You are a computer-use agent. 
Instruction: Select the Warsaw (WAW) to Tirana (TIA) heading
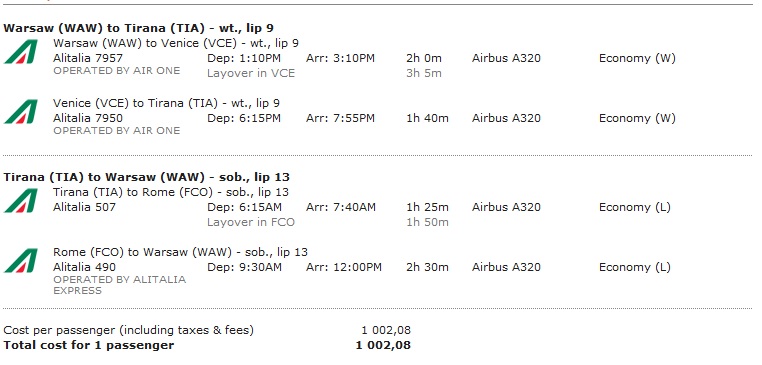139,28
